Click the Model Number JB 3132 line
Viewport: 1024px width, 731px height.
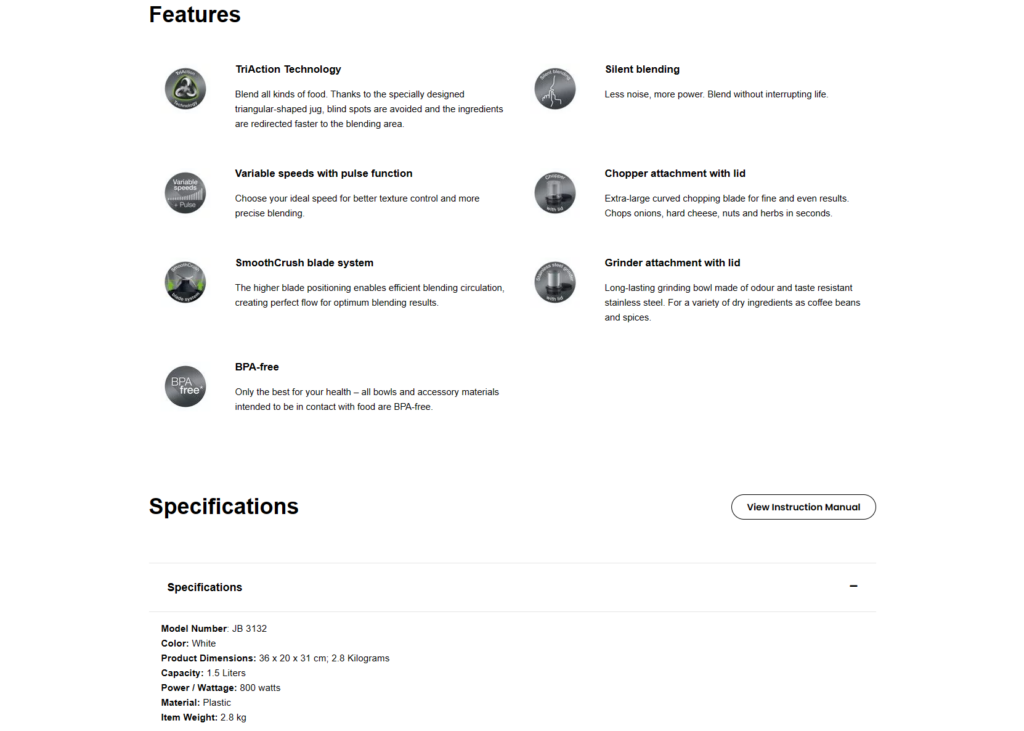tap(214, 629)
